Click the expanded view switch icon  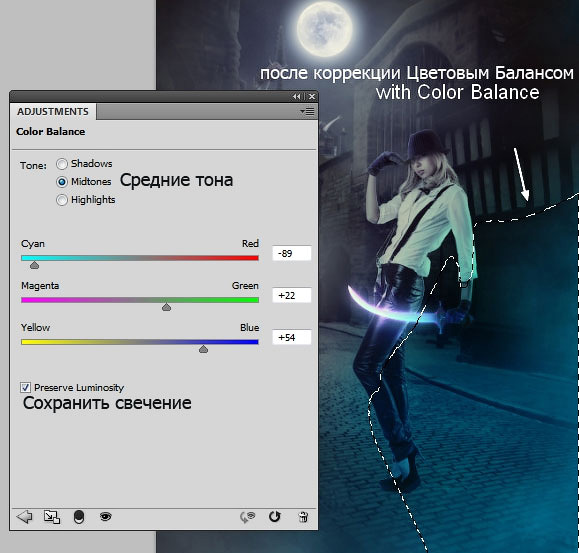[x=52, y=517]
